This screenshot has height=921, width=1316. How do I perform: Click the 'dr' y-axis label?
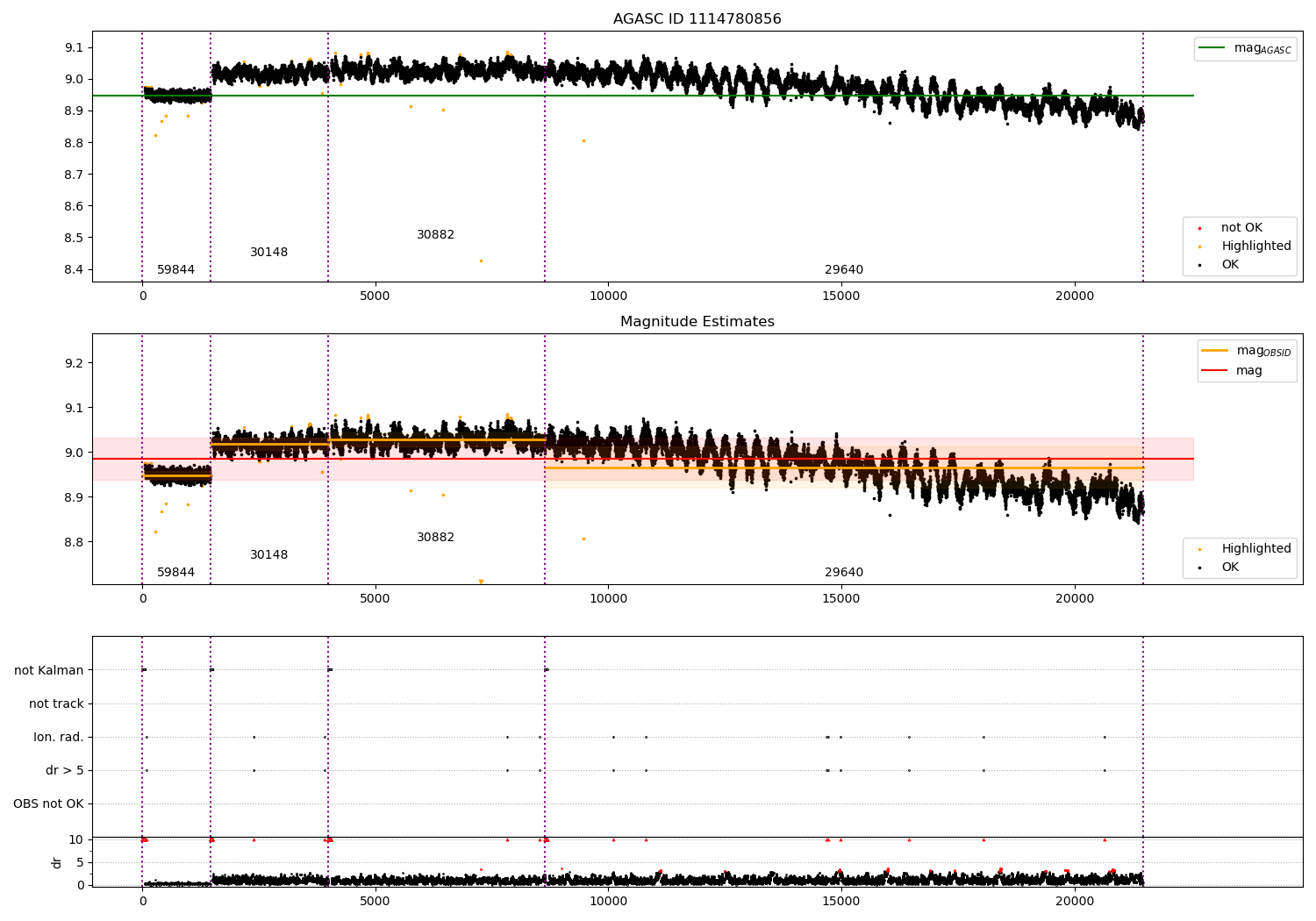(x=57, y=862)
